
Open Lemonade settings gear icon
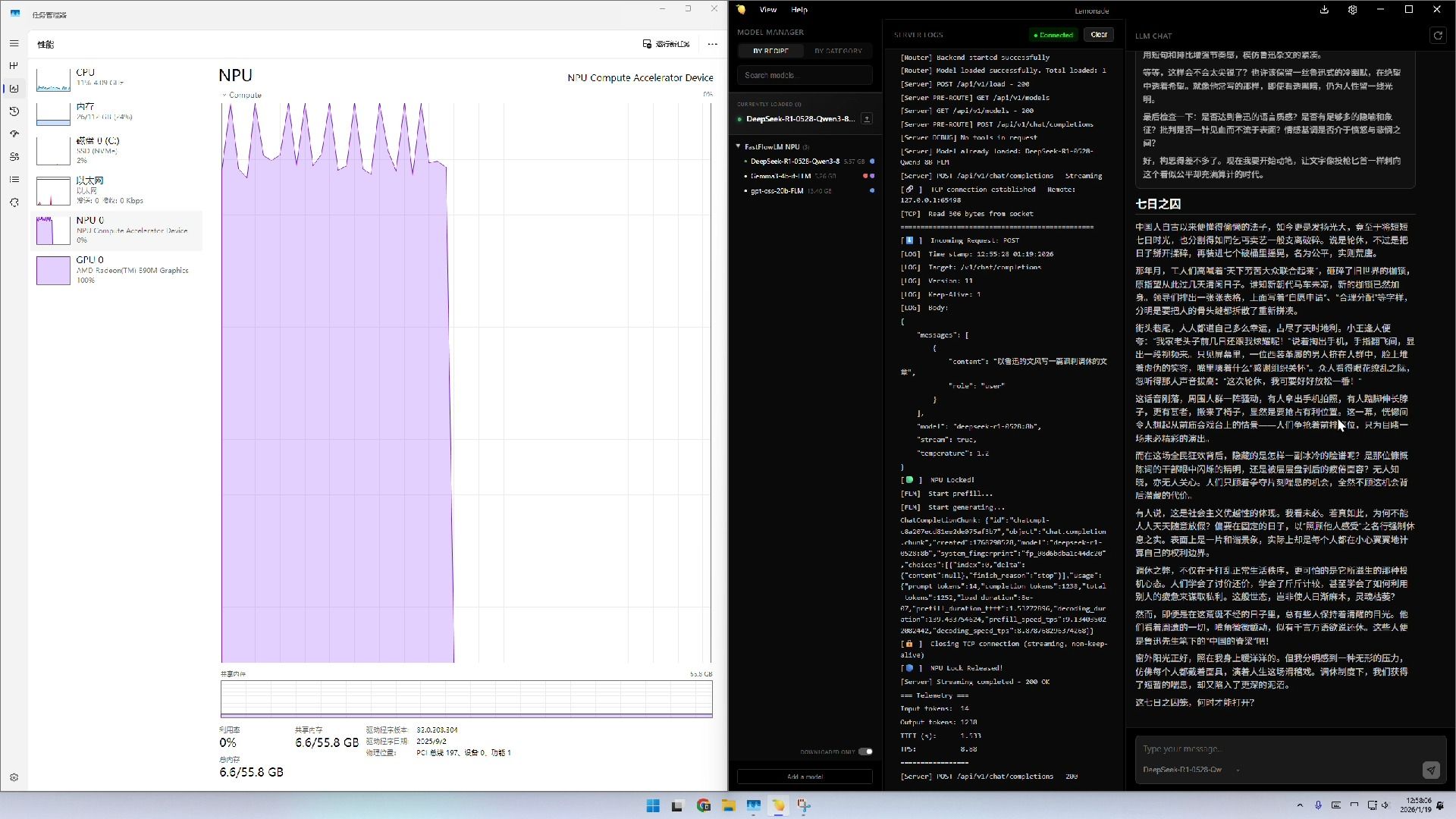click(1352, 10)
